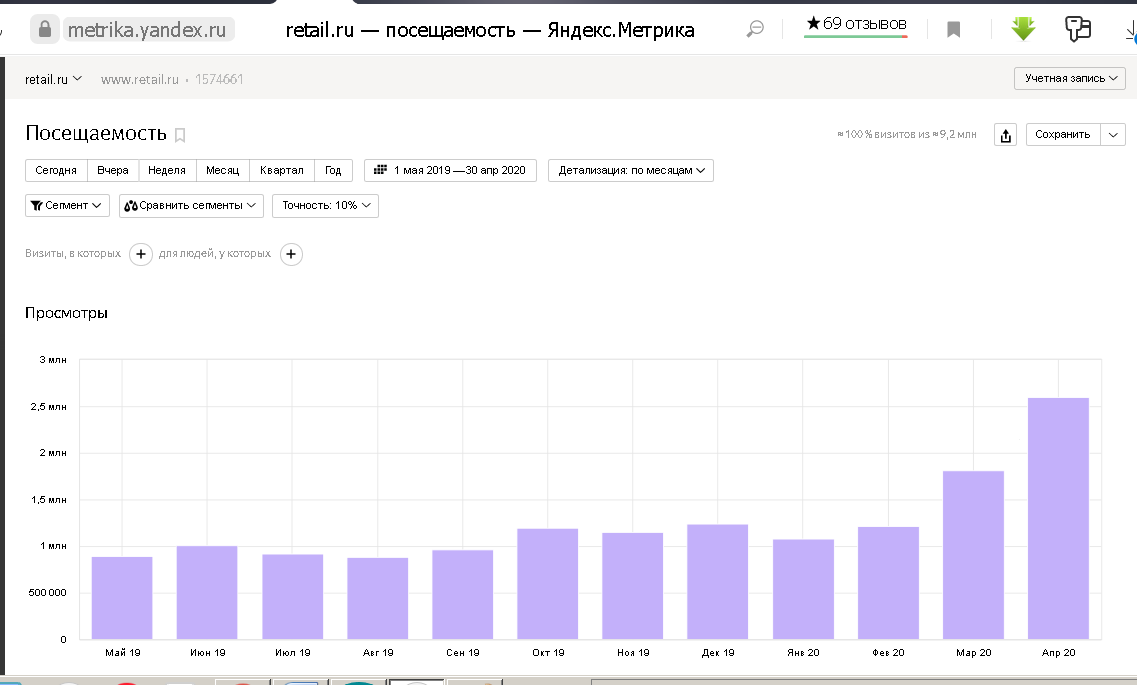Open the Учетная запись dropdown
Image resolution: width=1137 pixels, height=685 pixels.
(x=1070, y=78)
